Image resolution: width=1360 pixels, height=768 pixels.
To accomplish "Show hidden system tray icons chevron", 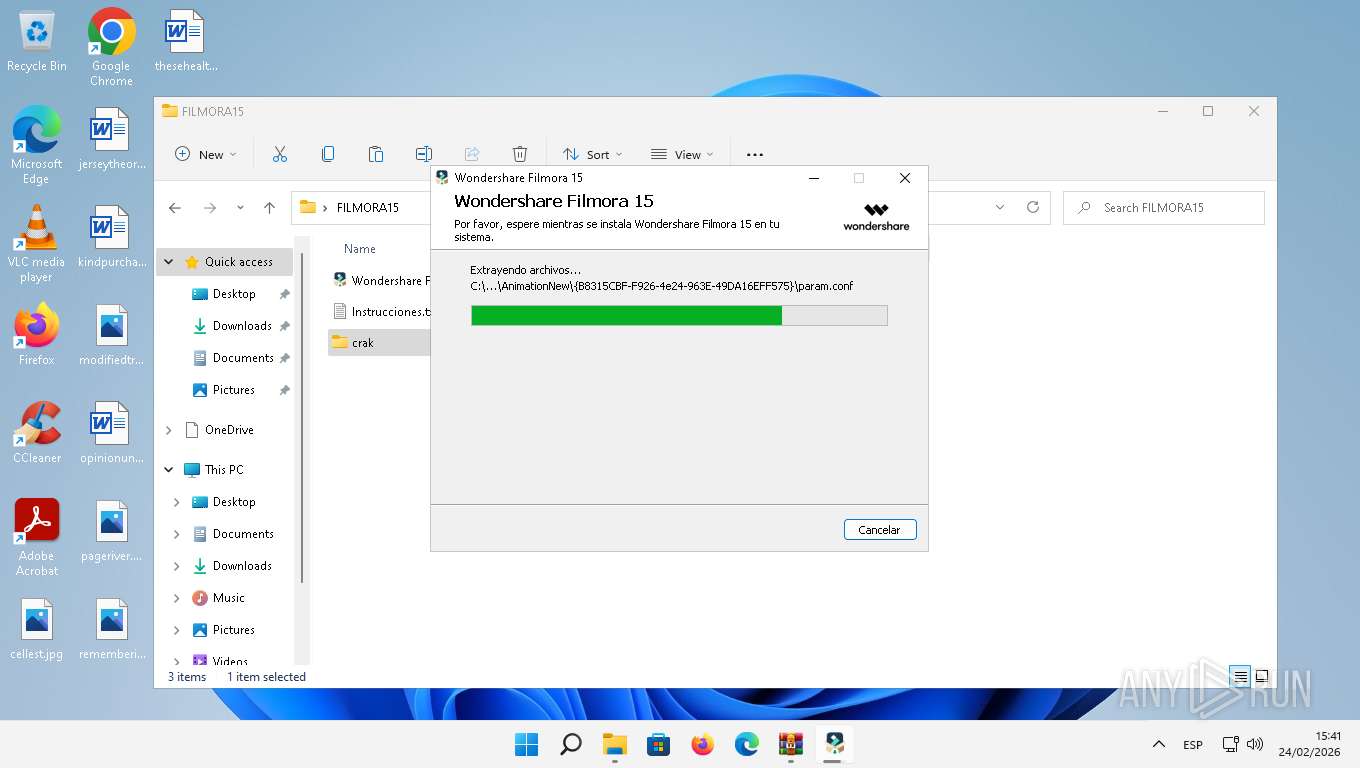I will (1159, 744).
